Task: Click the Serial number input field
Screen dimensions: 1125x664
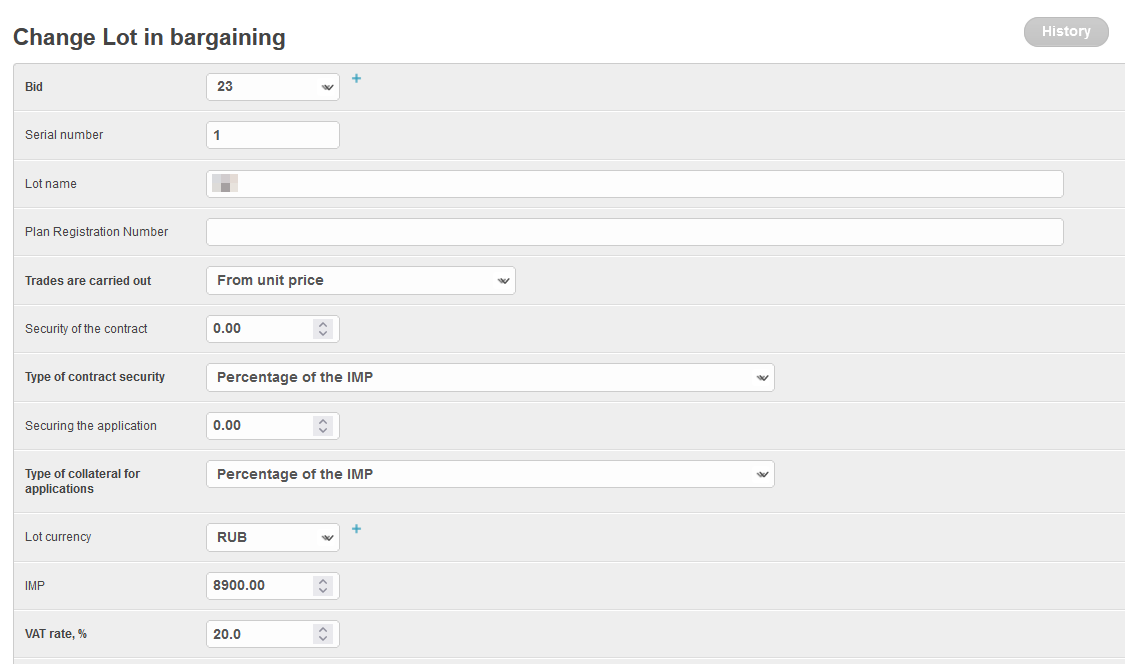Action: tap(272, 135)
